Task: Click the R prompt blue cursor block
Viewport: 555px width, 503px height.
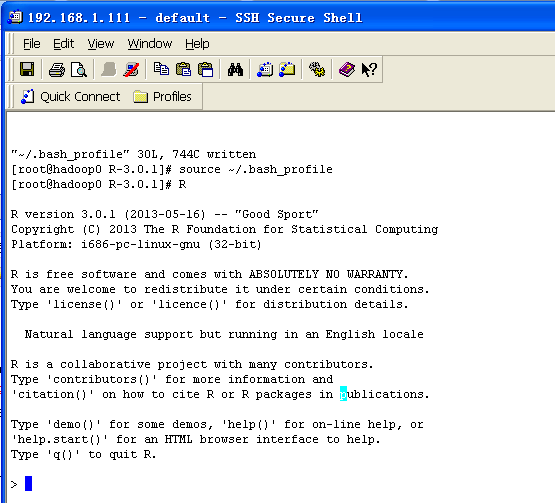Action: [x=28, y=484]
